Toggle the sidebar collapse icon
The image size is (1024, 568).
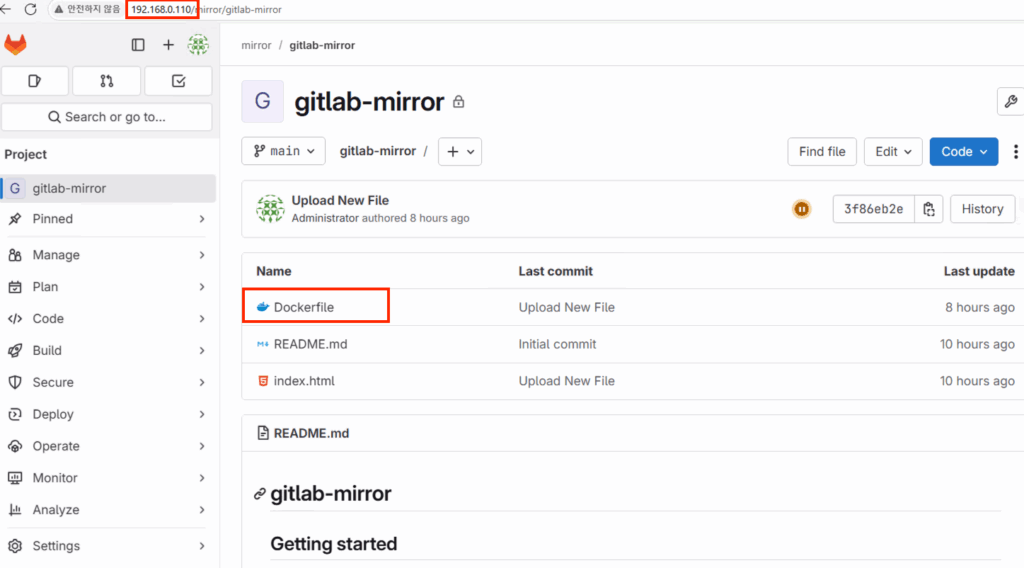(138, 44)
